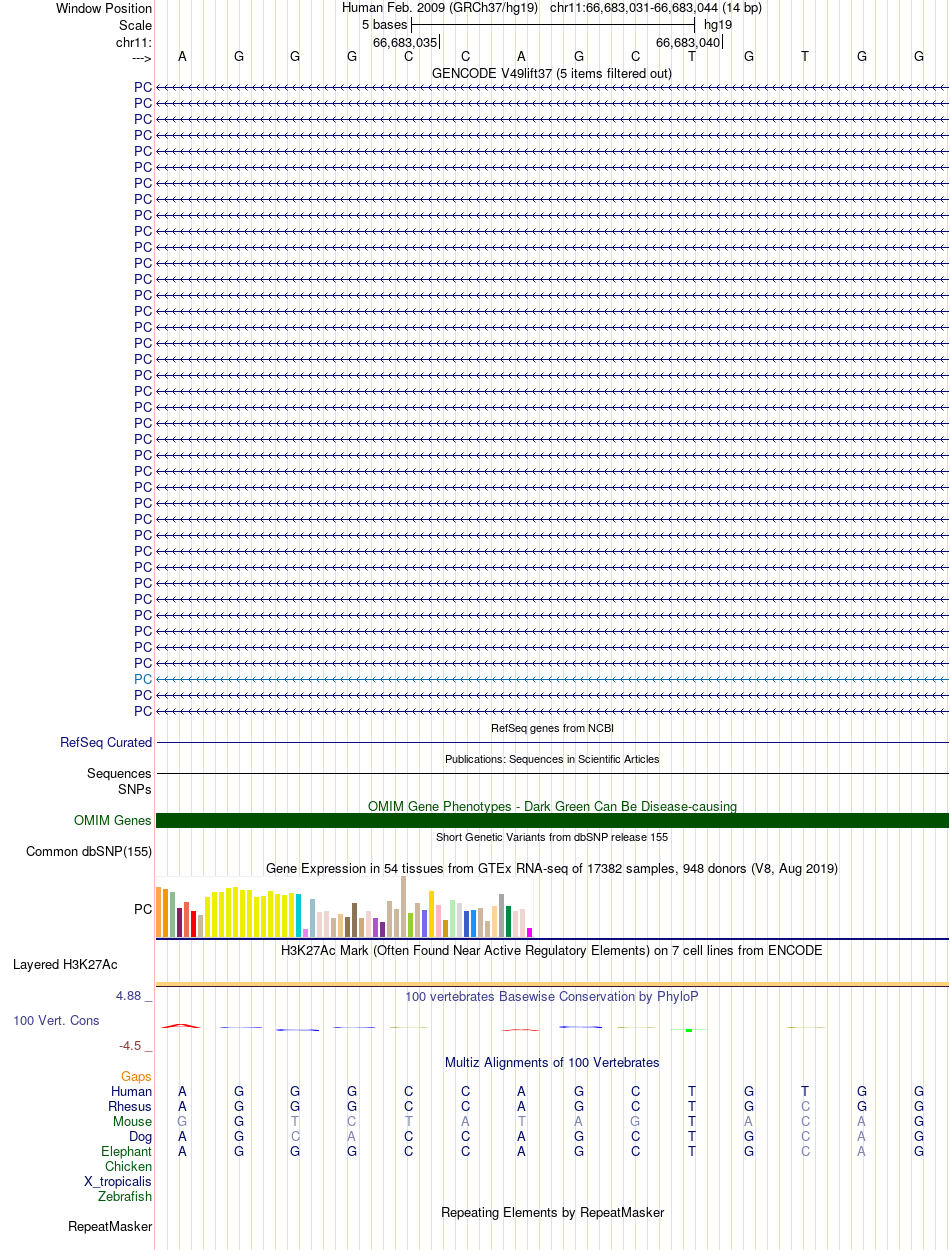Click the Gaps row label
950x1250 pixels.
tap(137, 1077)
